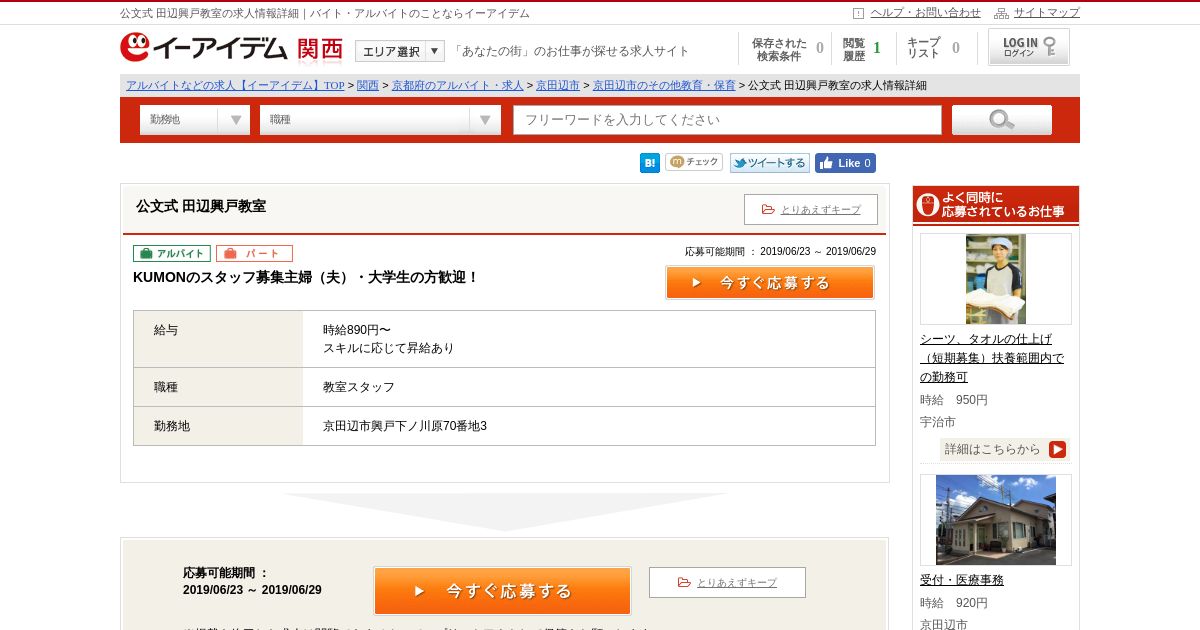This screenshot has width=1200, height=630.
Task: Open the エリア選択 dropdown
Action: pos(400,51)
